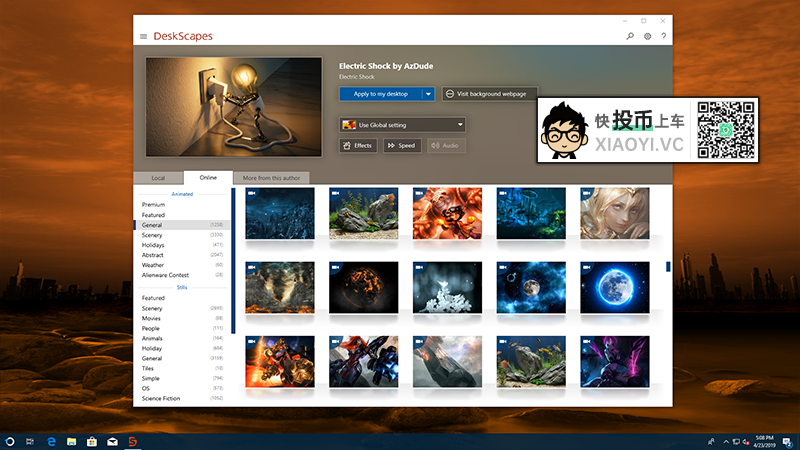Open settings via the gear icon

pos(647,36)
